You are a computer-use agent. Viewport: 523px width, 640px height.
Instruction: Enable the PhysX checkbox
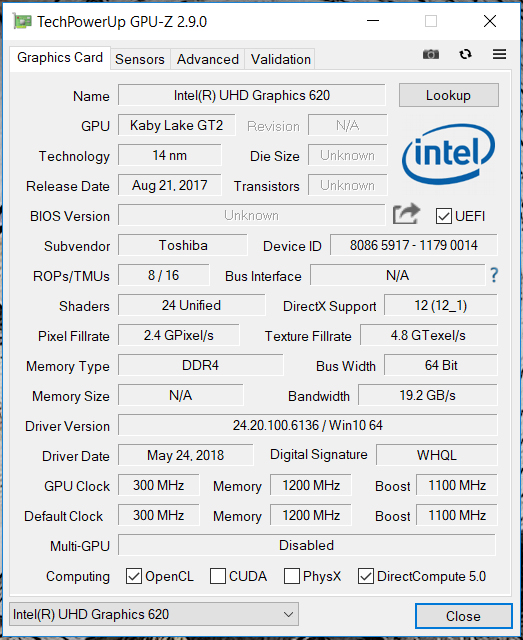pyautogui.click(x=292, y=576)
